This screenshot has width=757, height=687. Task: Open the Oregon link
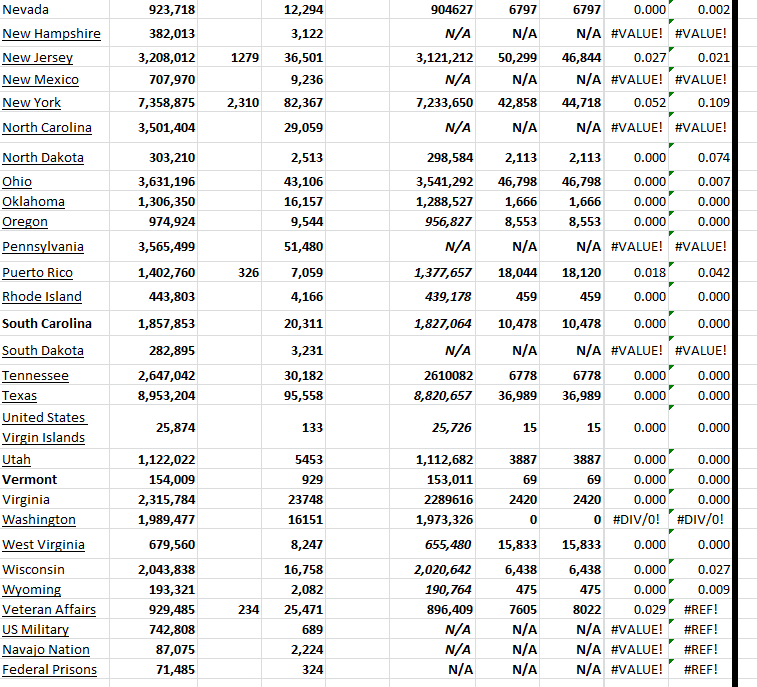(25, 222)
